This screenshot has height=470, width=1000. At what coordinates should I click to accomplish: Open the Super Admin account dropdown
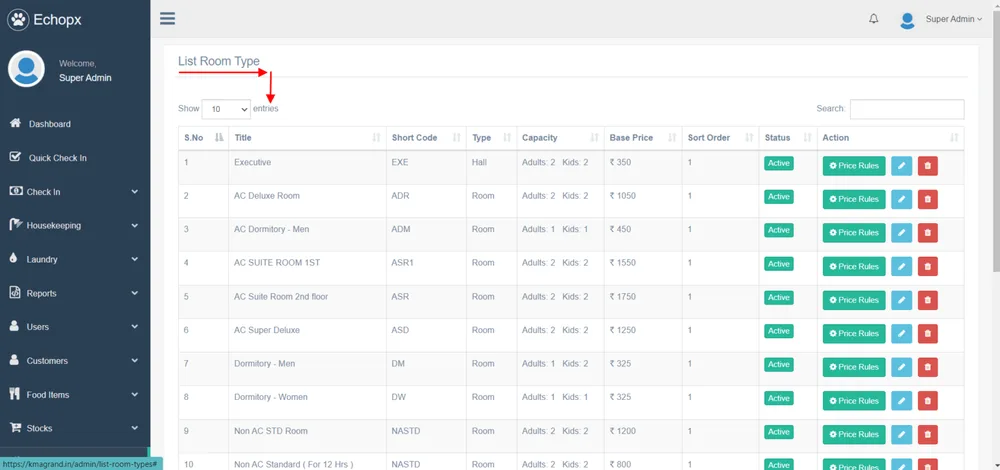953,19
